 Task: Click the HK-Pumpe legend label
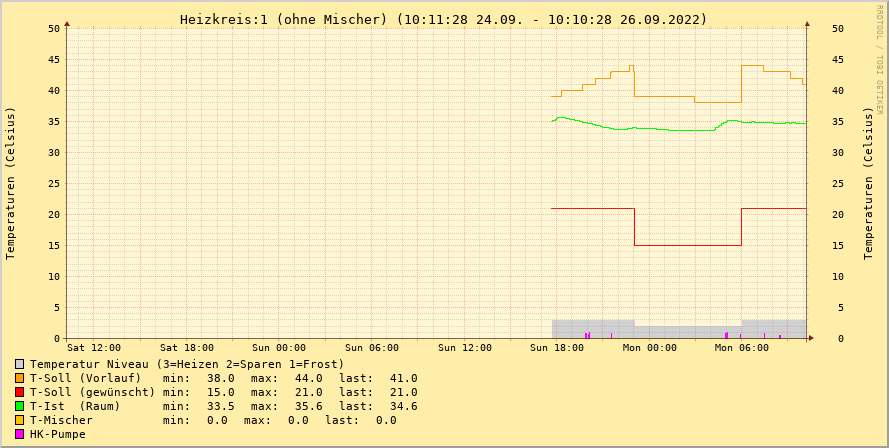coord(58,434)
